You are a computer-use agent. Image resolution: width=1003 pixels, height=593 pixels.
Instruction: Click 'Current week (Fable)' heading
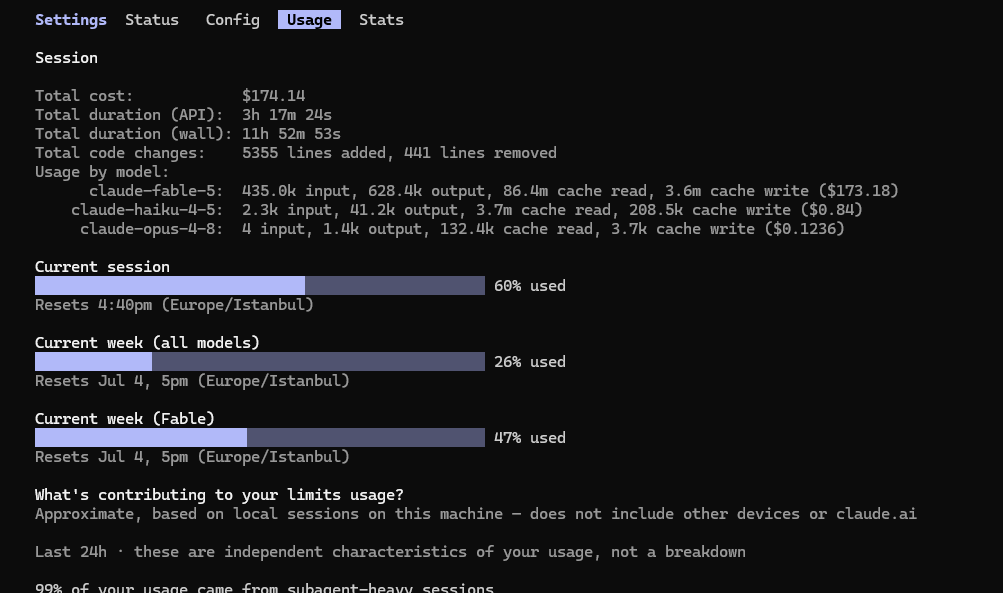click(125, 419)
